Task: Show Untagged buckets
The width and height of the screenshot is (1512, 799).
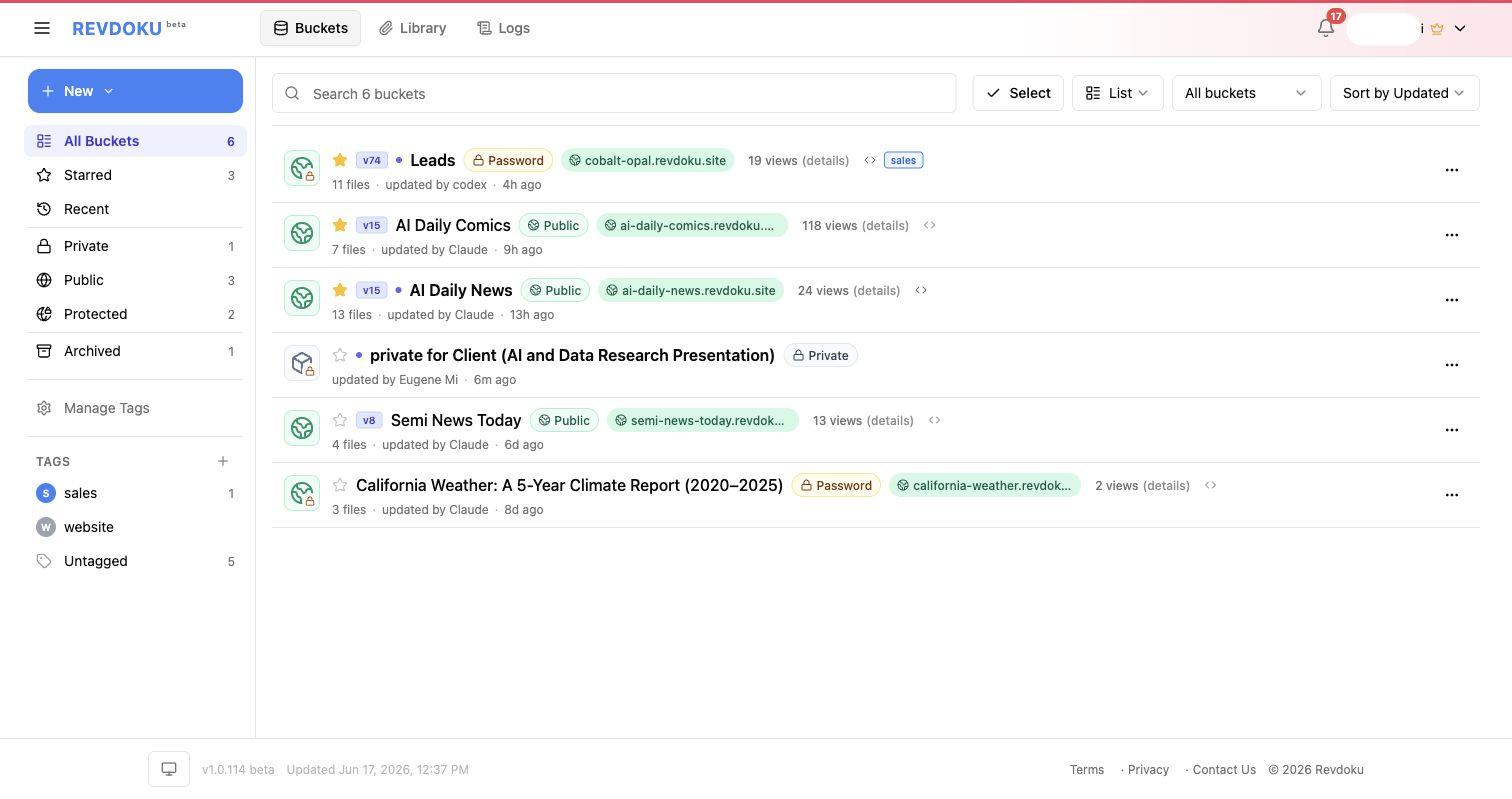Action: coord(135,561)
